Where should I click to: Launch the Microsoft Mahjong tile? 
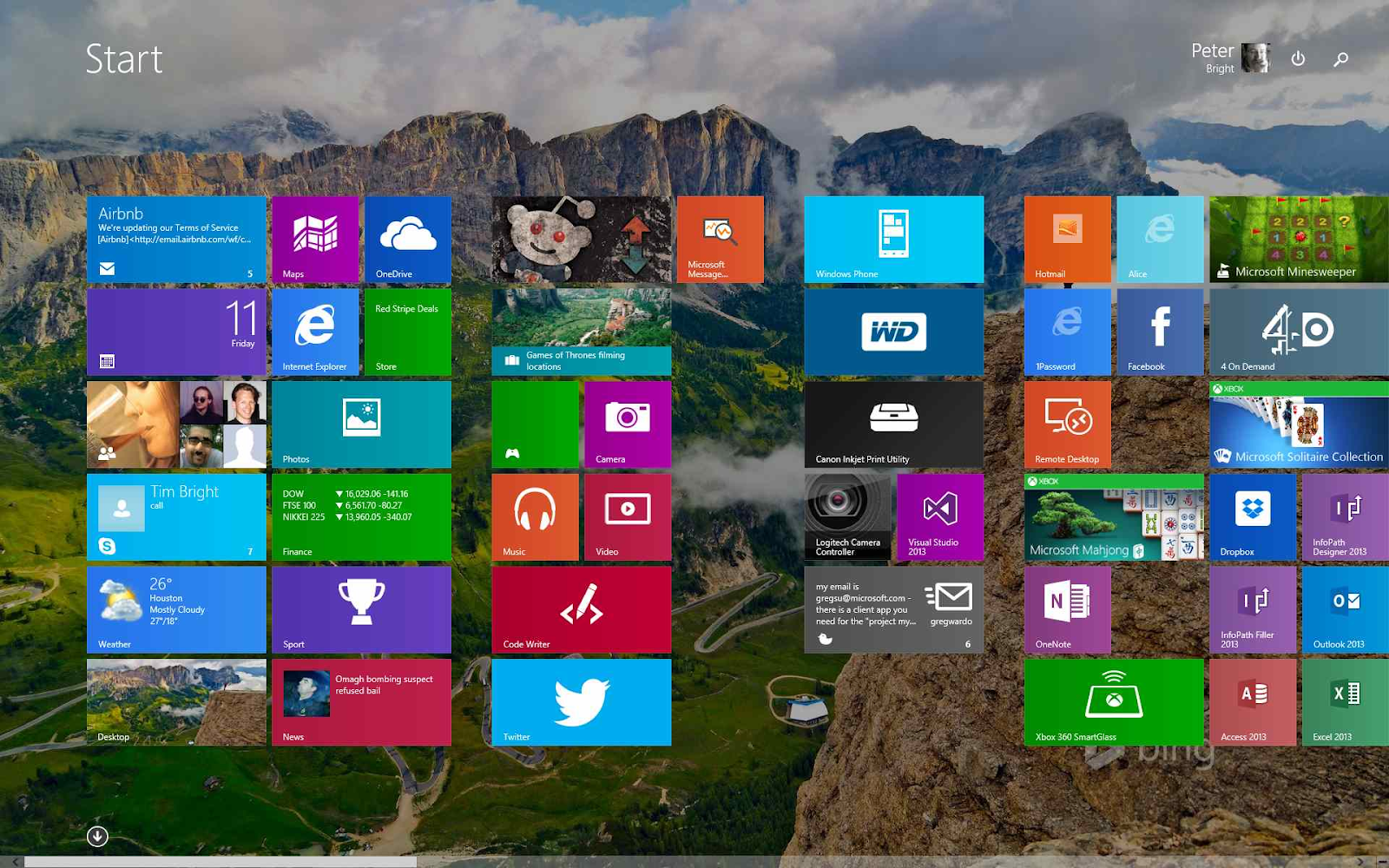pos(1114,517)
